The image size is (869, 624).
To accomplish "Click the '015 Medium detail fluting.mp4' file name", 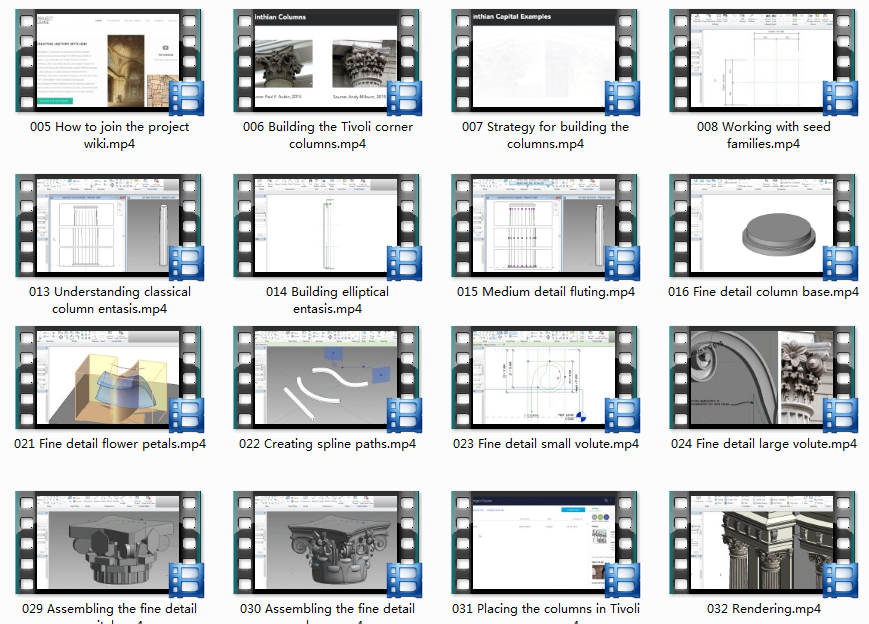I will [545, 292].
